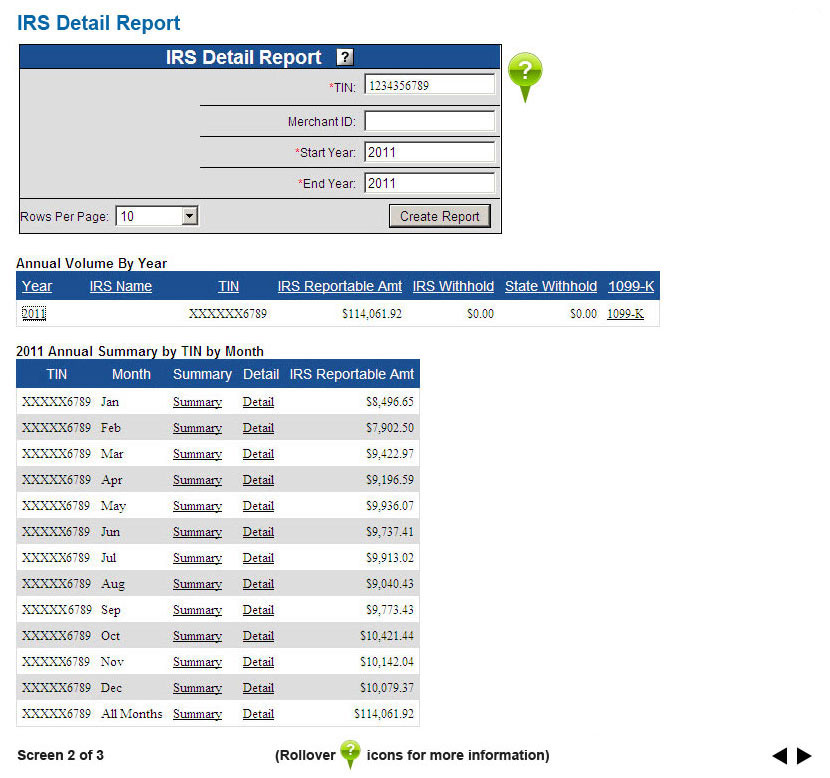Image resolution: width=830 pixels, height=778 pixels.
Task: Advance to next screen with right arrow
Action: (804, 756)
